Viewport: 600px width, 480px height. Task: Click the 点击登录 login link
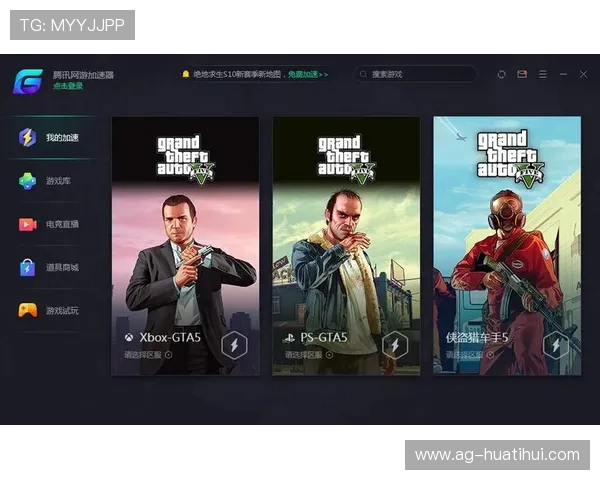[x=68, y=86]
